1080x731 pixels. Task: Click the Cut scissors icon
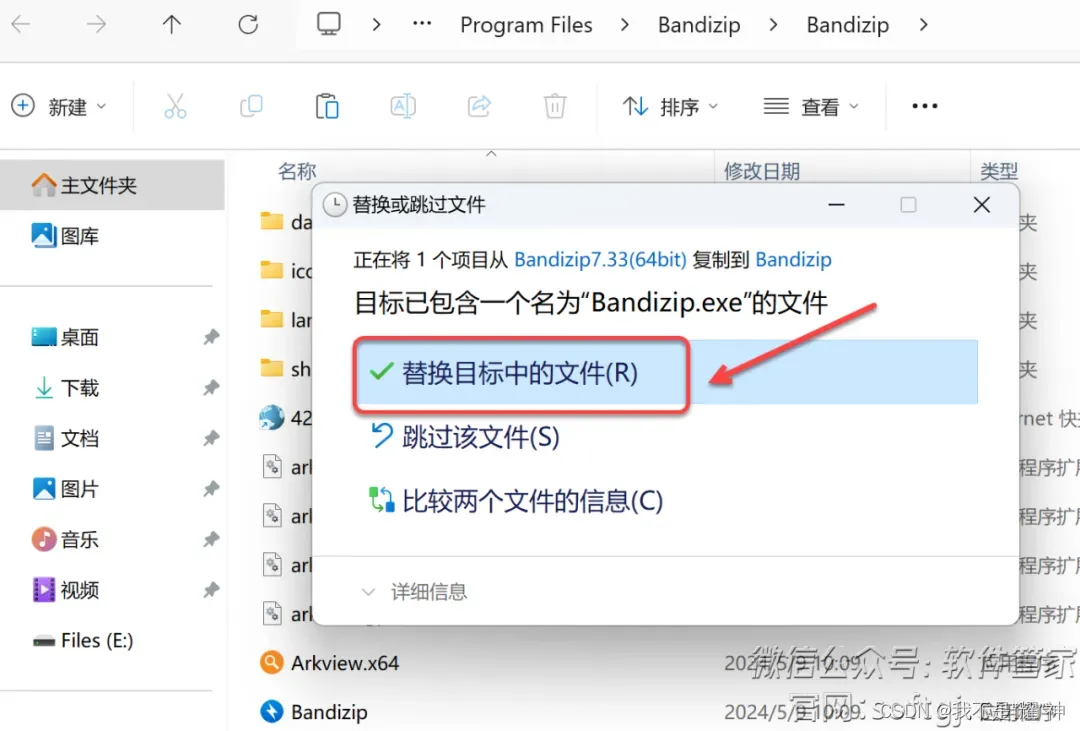[x=175, y=106]
